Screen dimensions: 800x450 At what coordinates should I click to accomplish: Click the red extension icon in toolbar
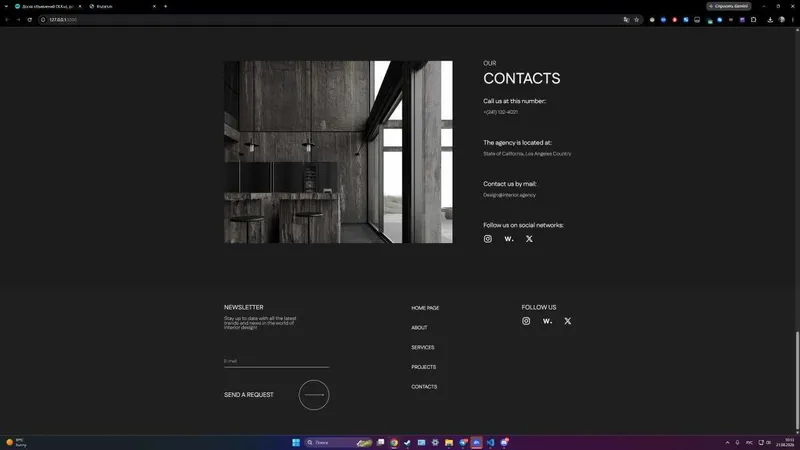tap(674, 19)
